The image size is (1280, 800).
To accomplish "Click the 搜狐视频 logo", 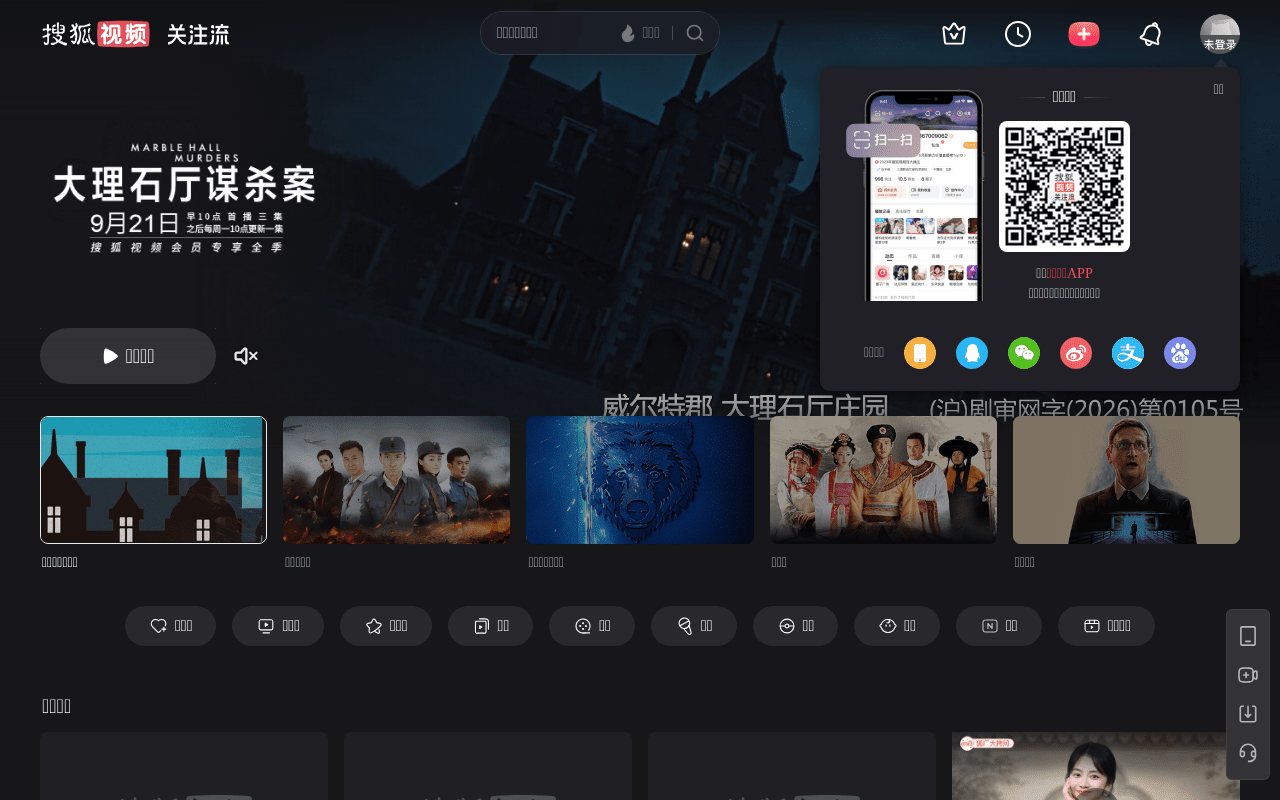I will 96,34.
